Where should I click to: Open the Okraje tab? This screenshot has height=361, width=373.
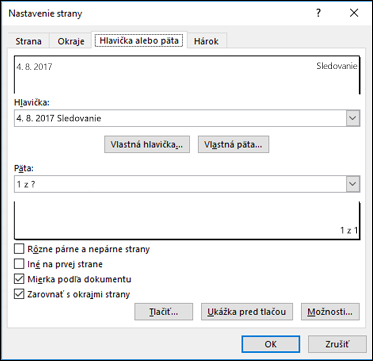(71, 41)
